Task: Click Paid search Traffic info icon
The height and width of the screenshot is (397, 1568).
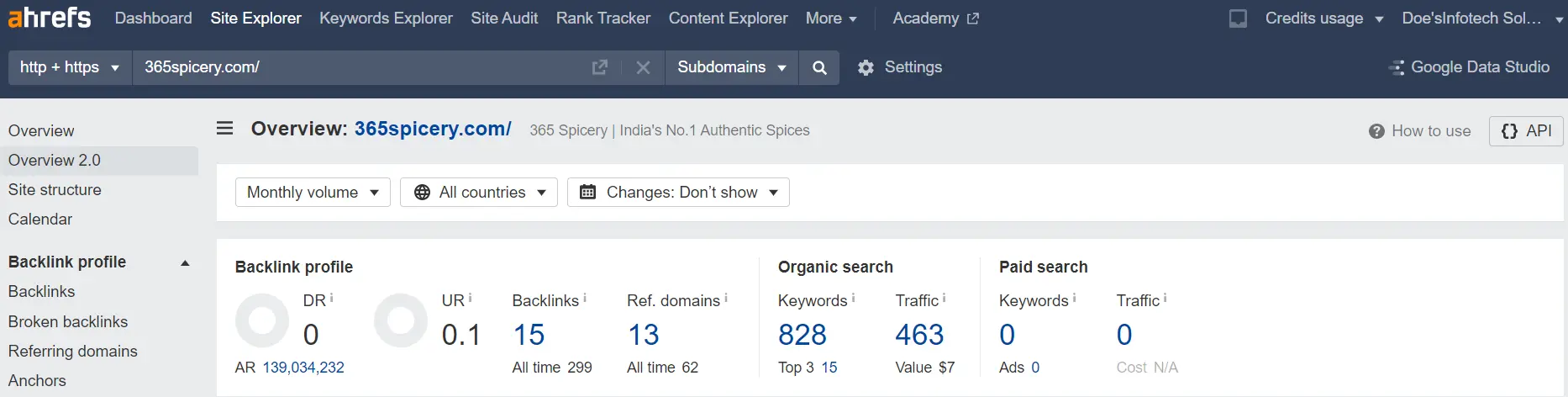Action: (1165, 298)
